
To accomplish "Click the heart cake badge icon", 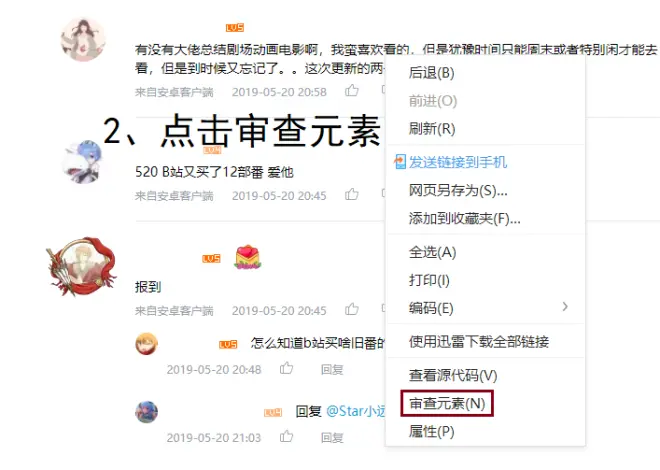I will (248, 257).
